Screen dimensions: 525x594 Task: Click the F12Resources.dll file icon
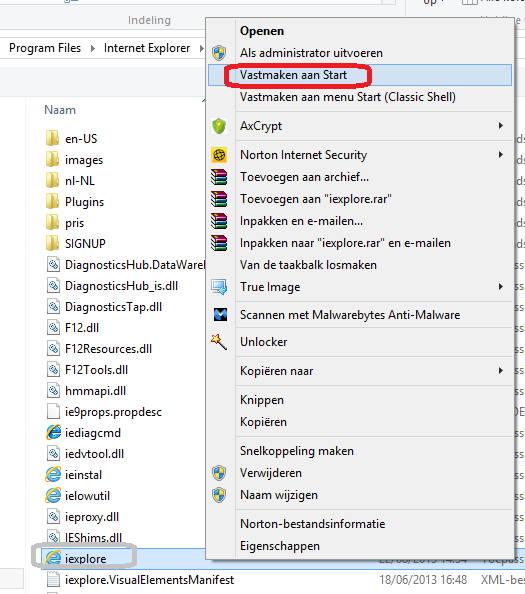pyautogui.click(x=53, y=348)
